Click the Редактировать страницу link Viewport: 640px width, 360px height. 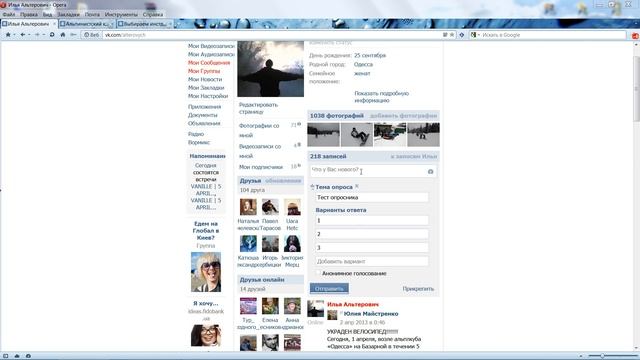pyautogui.click(x=258, y=108)
